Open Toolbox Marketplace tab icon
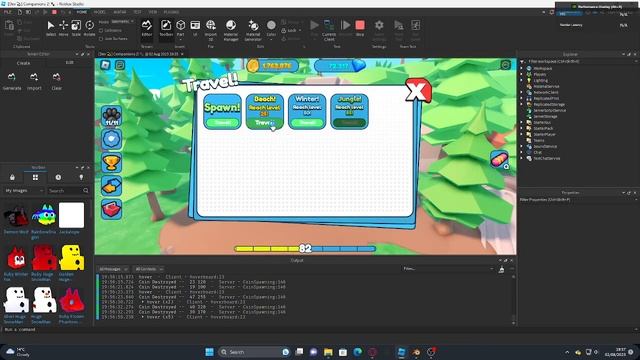This screenshot has width=640, height=360. (x=12, y=177)
